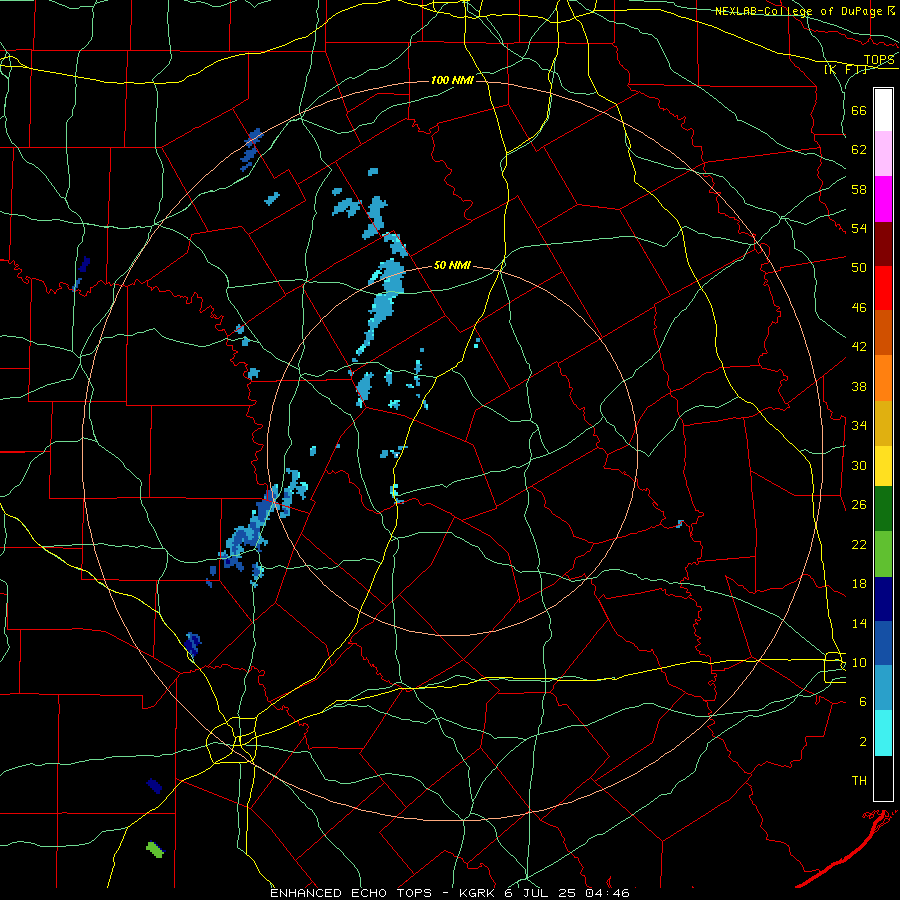Select the light green legend swatch
Screen dimensions: 900x900
[883, 554]
